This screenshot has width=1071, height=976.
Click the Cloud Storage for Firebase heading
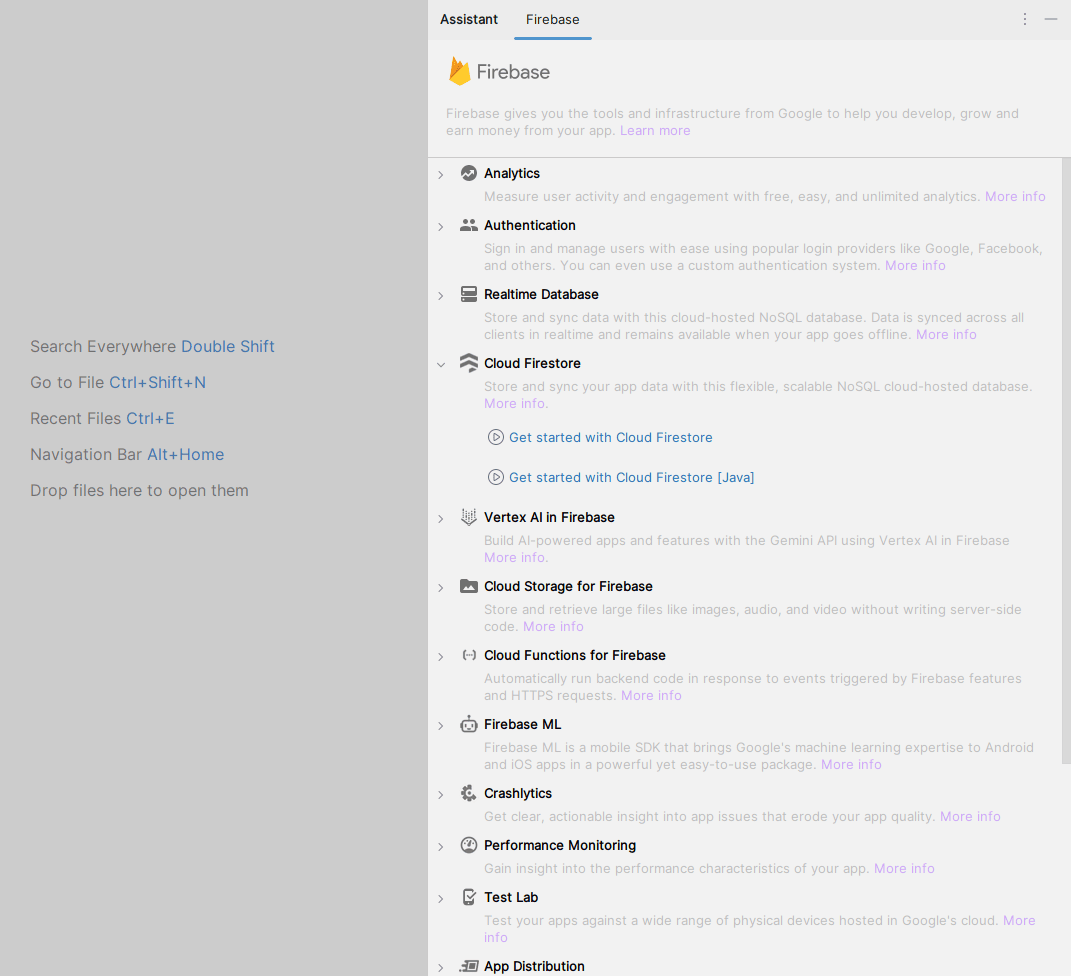tap(568, 586)
